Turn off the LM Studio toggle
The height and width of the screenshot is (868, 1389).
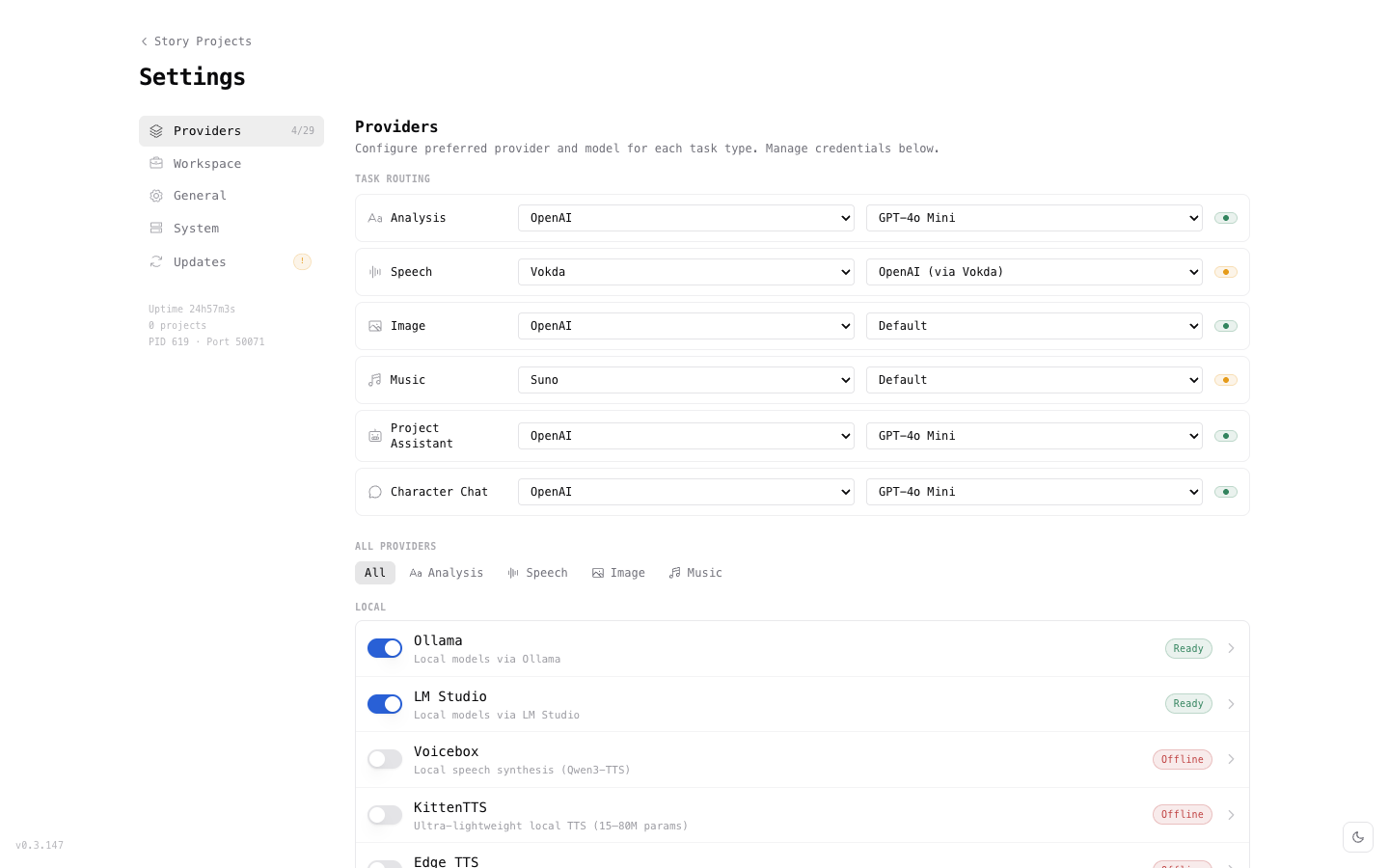tap(385, 704)
